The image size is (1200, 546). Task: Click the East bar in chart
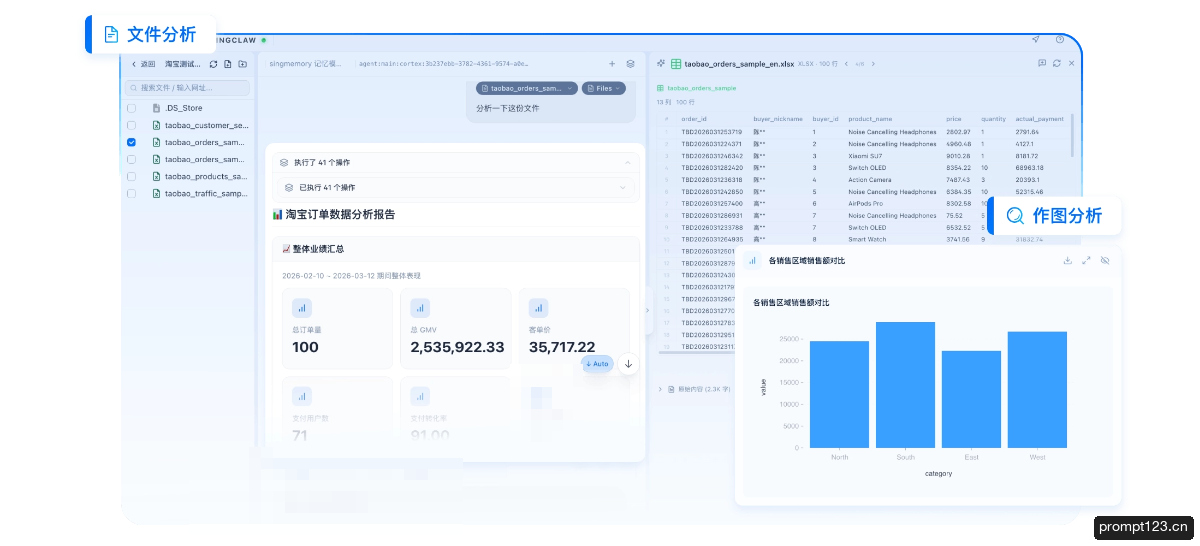click(971, 400)
